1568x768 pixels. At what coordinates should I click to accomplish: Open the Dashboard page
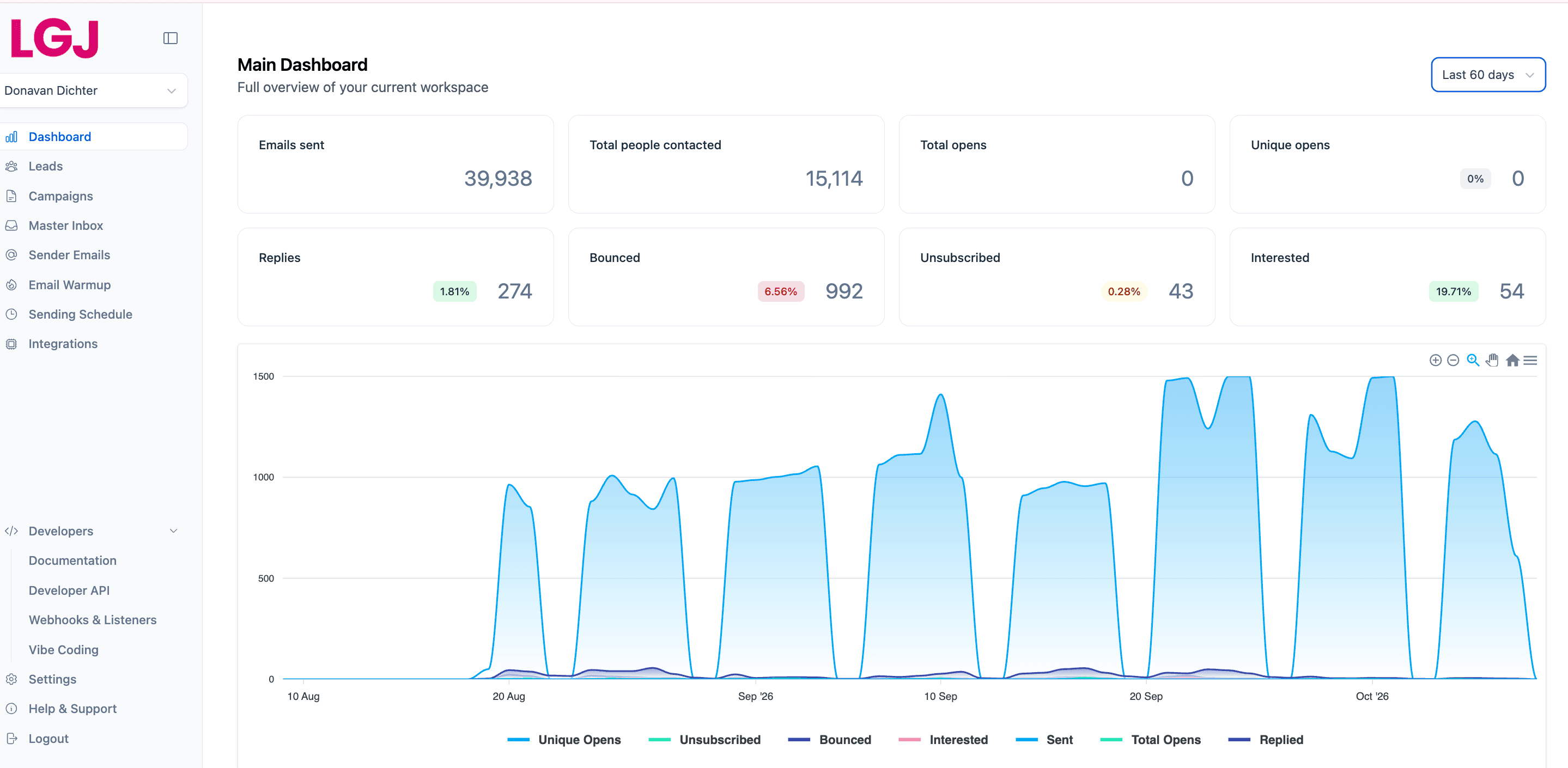coord(93,137)
